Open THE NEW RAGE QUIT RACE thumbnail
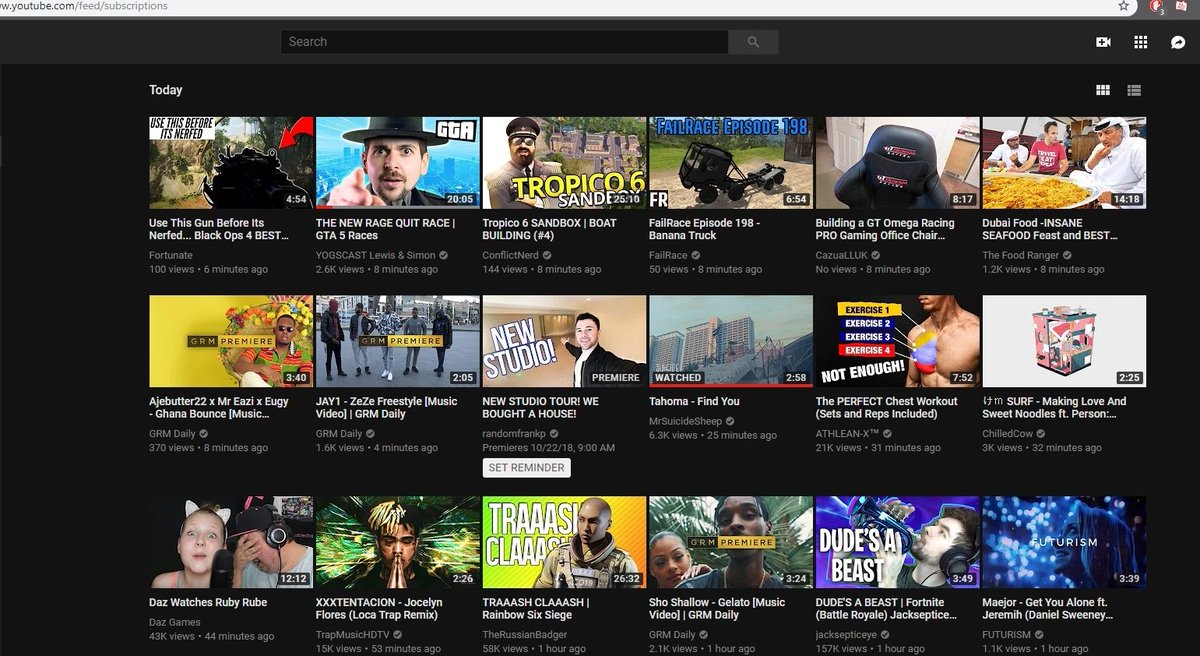 [x=397, y=163]
